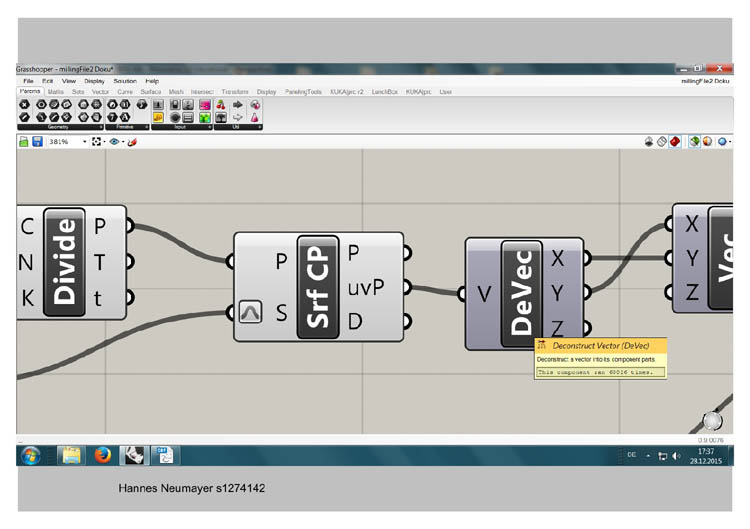Viewport: 750px width, 529px height.
Task: Click the white outlined arrow icon in Util
Action: 238,117
